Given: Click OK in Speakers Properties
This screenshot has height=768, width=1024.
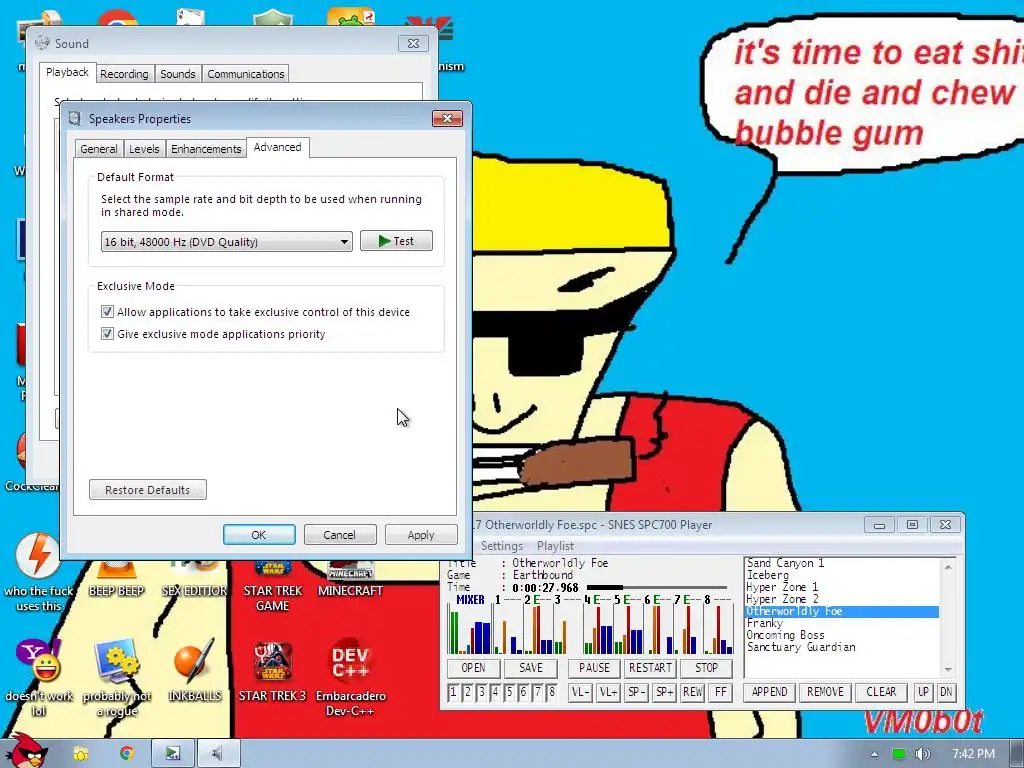Looking at the screenshot, I should 259,535.
